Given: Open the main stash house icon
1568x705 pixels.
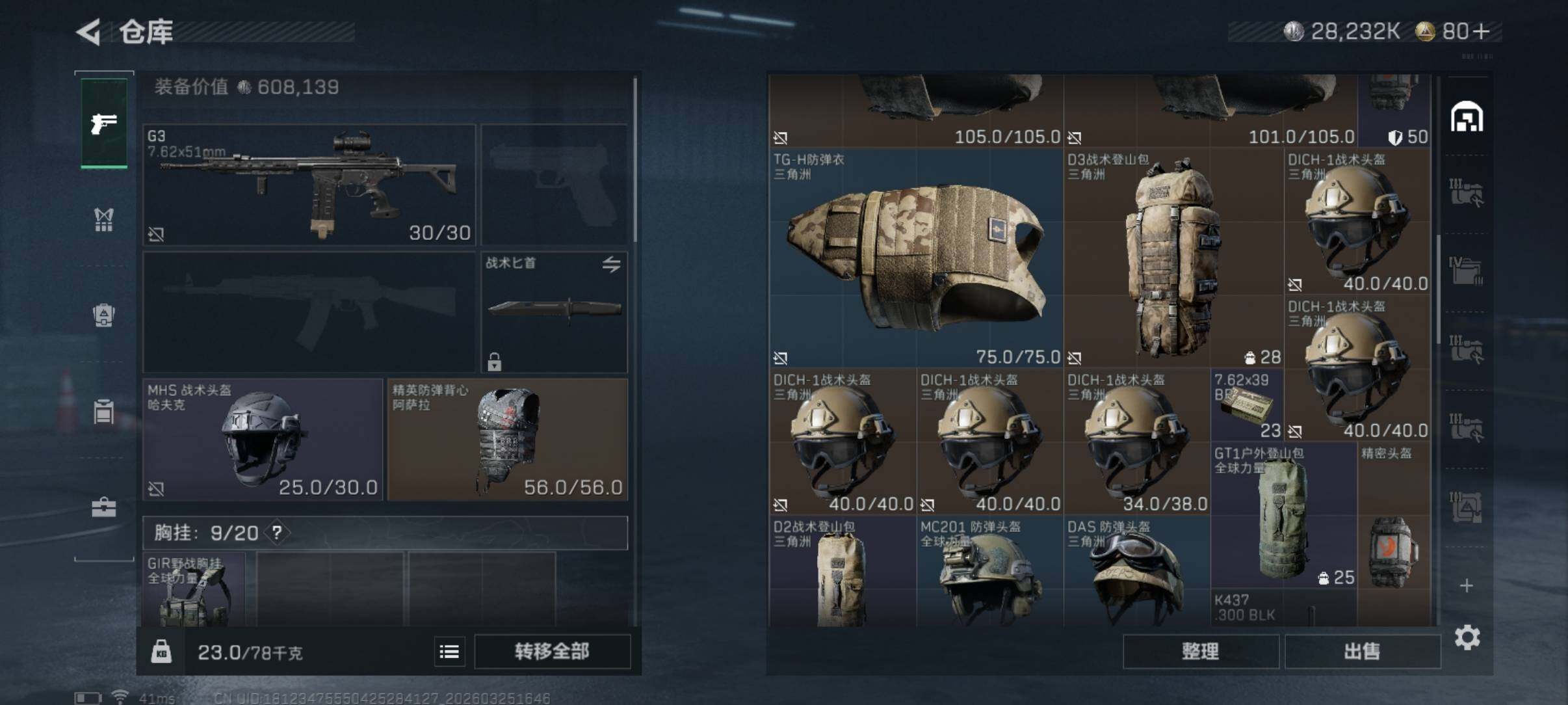Looking at the screenshot, I should (1467, 117).
